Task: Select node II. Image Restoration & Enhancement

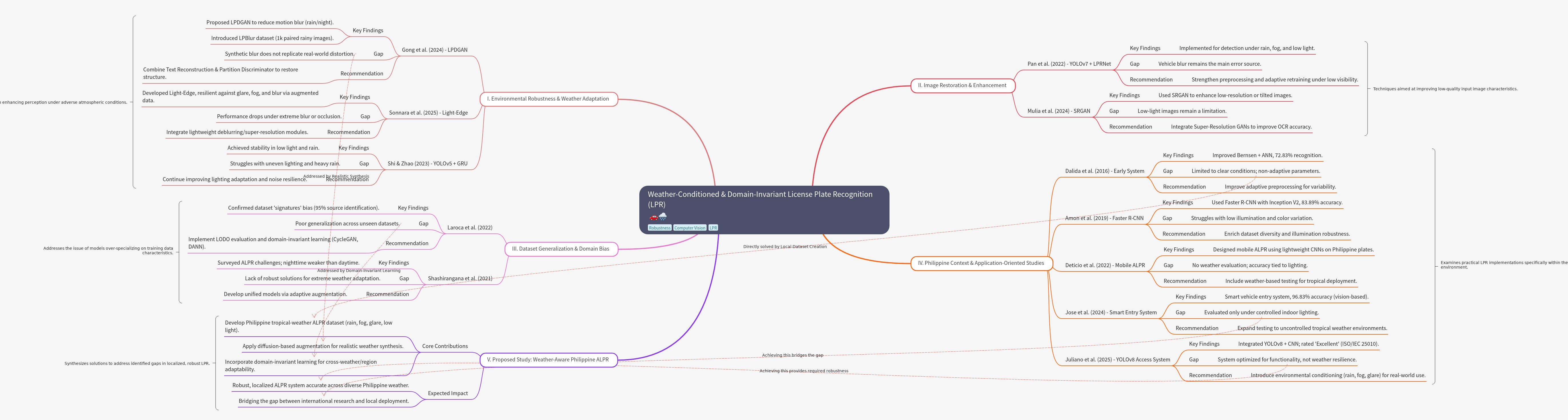Action: click(x=962, y=86)
